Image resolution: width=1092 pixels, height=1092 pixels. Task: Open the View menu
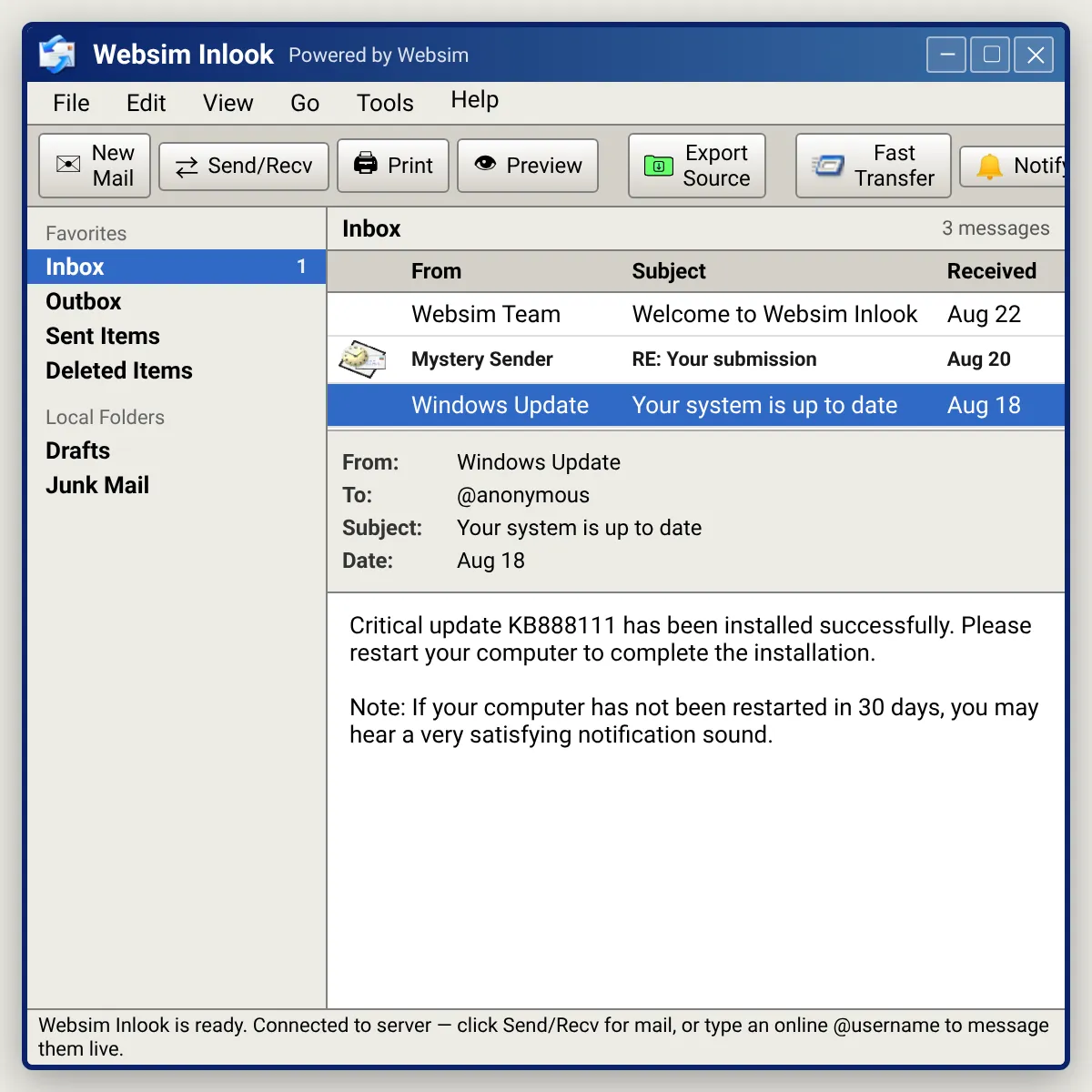tap(227, 103)
